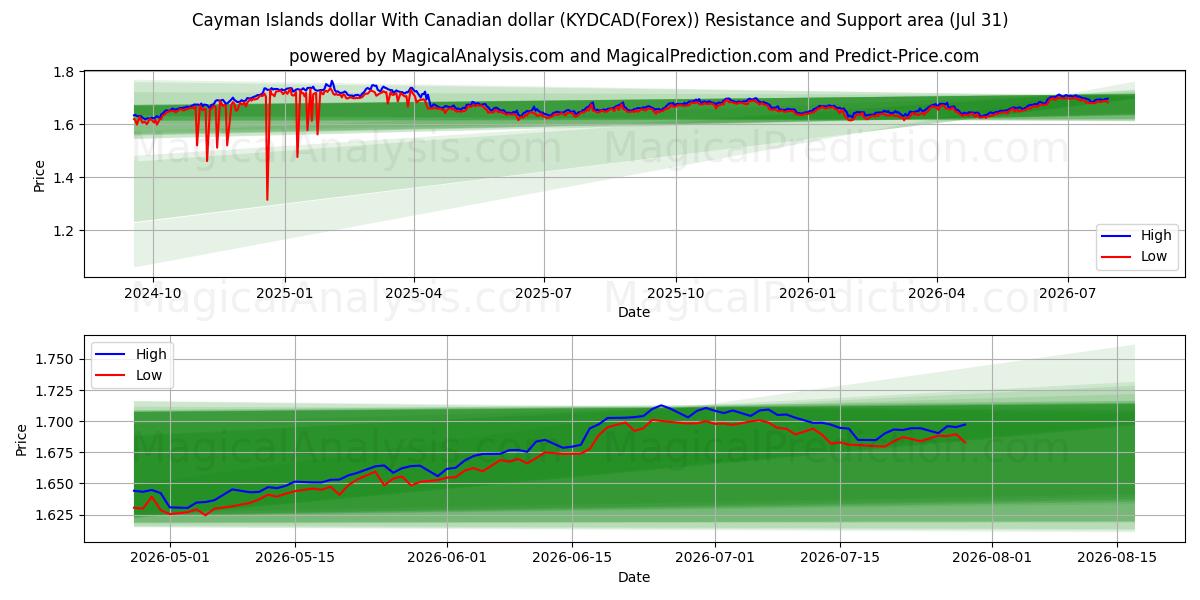Viewport: 1200px width, 600px height.
Task: Click the '2026-07' date tick on top chart
Action: [1067, 293]
